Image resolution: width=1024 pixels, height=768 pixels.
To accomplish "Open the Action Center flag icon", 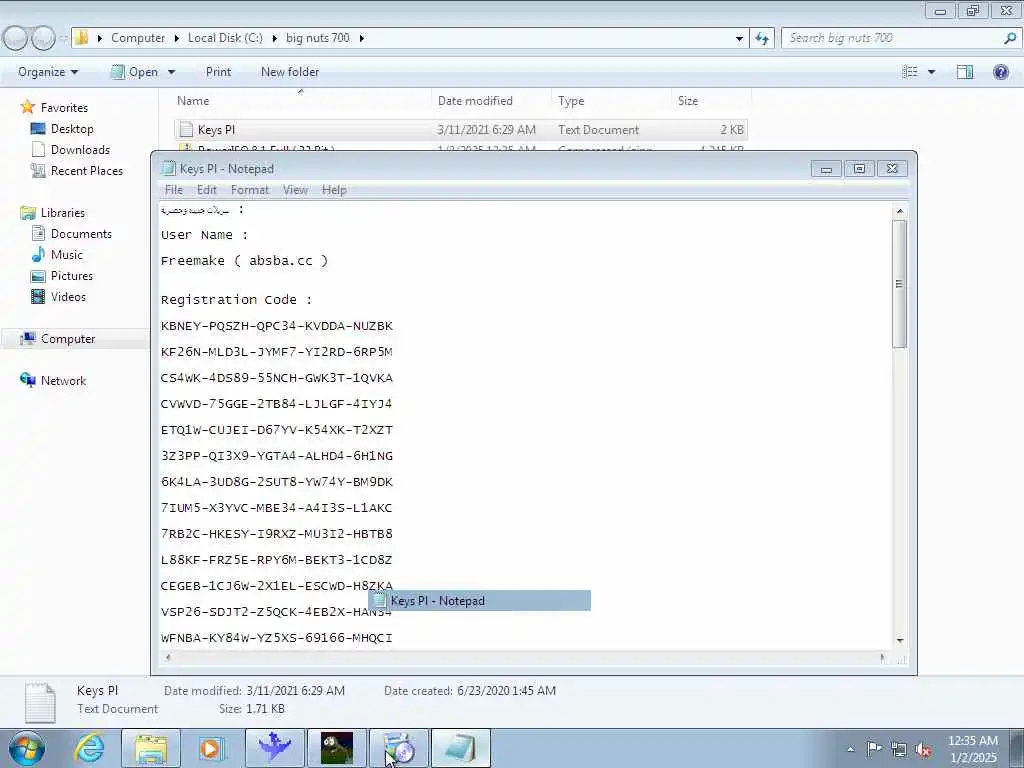I will pyautogui.click(x=874, y=749).
